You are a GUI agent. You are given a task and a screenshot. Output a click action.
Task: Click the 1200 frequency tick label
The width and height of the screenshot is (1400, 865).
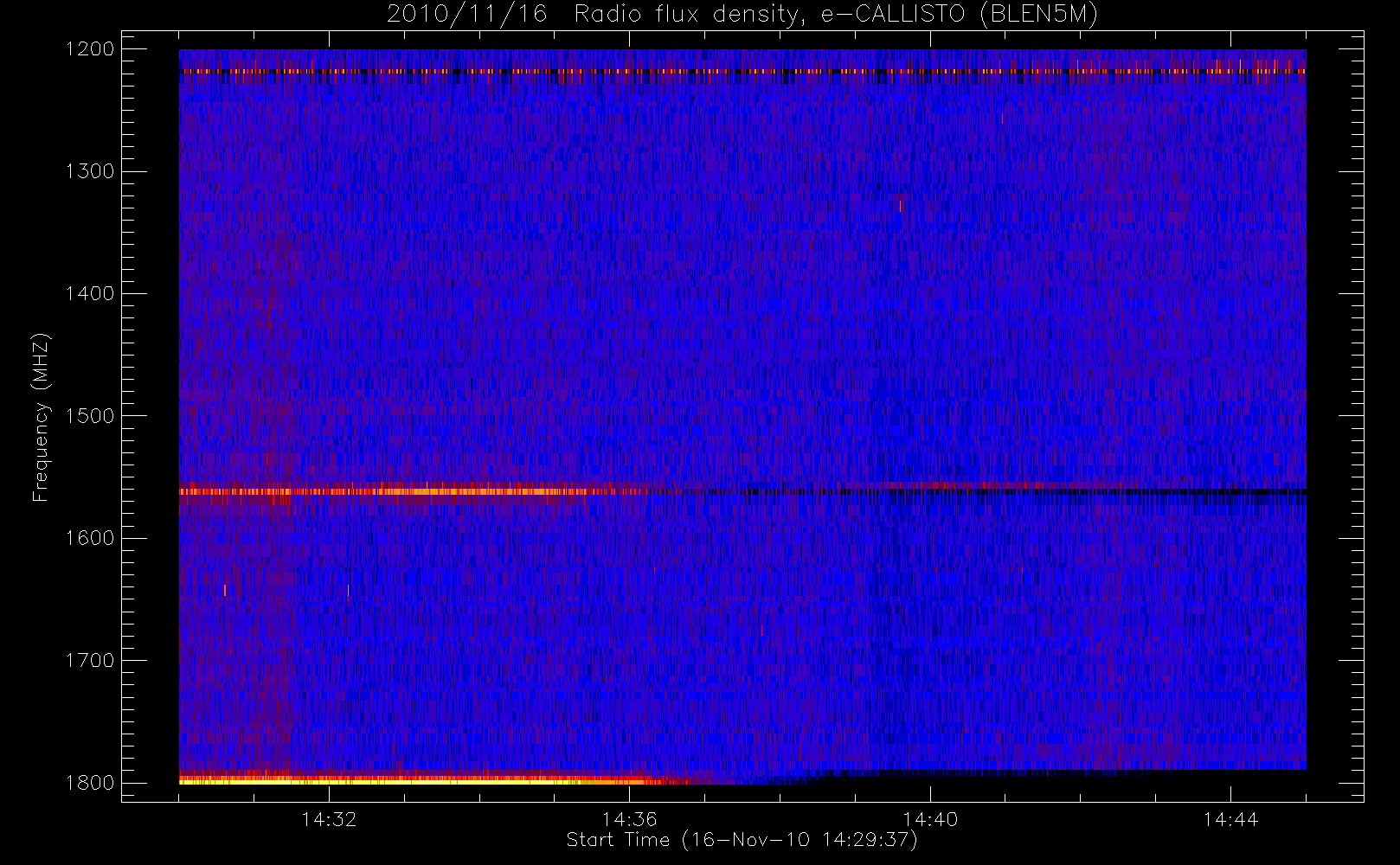(x=90, y=49)
